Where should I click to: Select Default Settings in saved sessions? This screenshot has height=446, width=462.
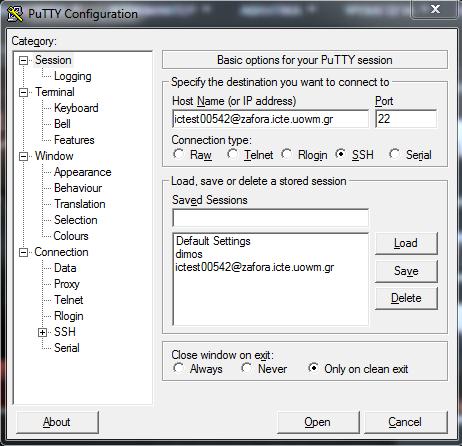click(x=213, y=241)
